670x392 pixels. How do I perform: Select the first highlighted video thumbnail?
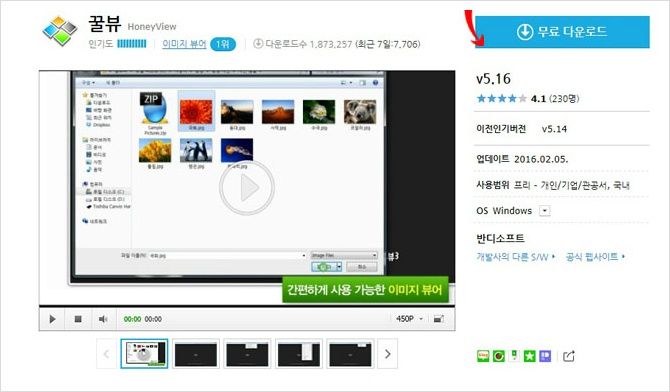pyautogui.click(x=144, y=354)
